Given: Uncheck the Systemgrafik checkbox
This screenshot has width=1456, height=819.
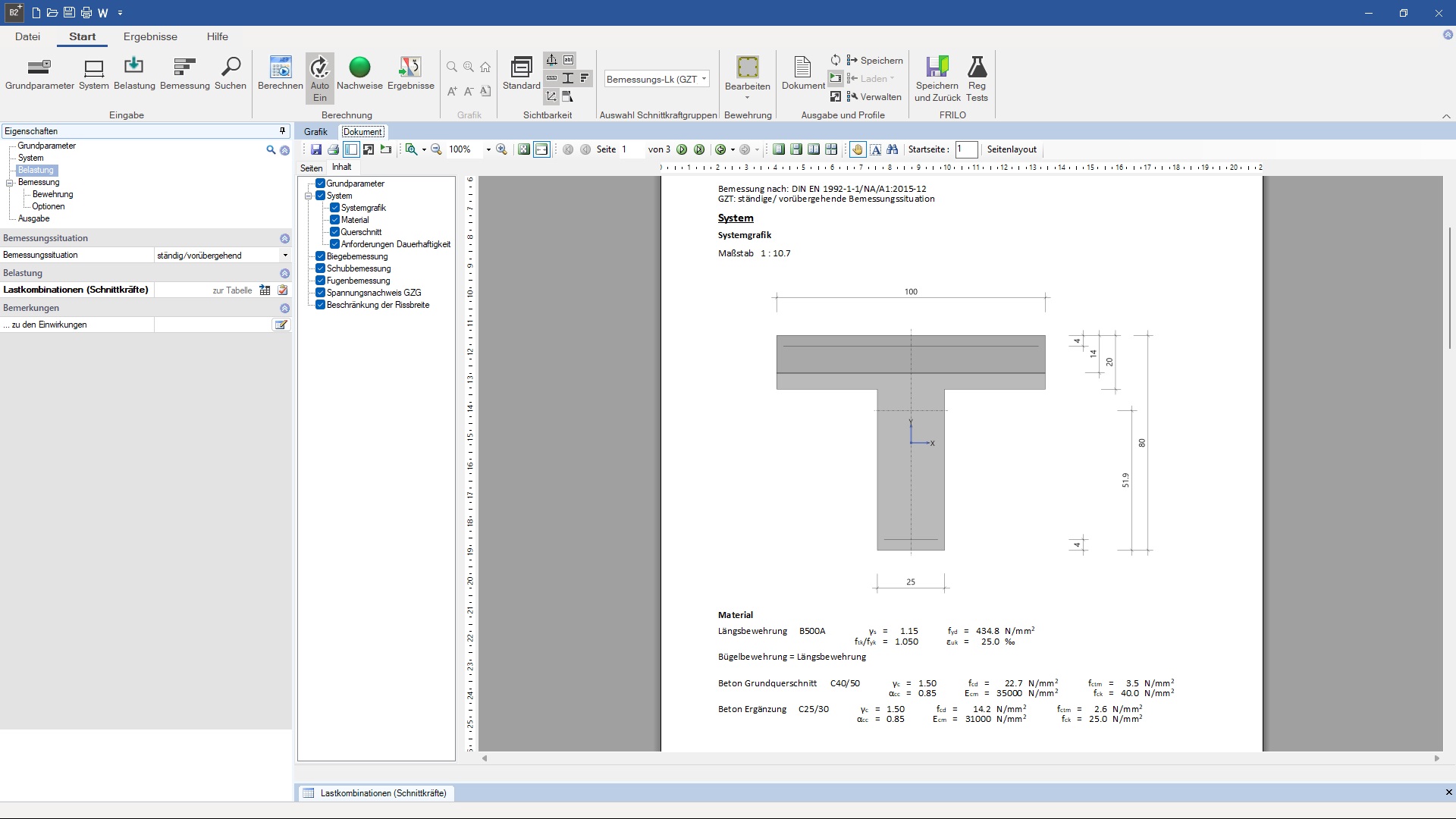Looking at the screenshot, I should coord(334,208).
